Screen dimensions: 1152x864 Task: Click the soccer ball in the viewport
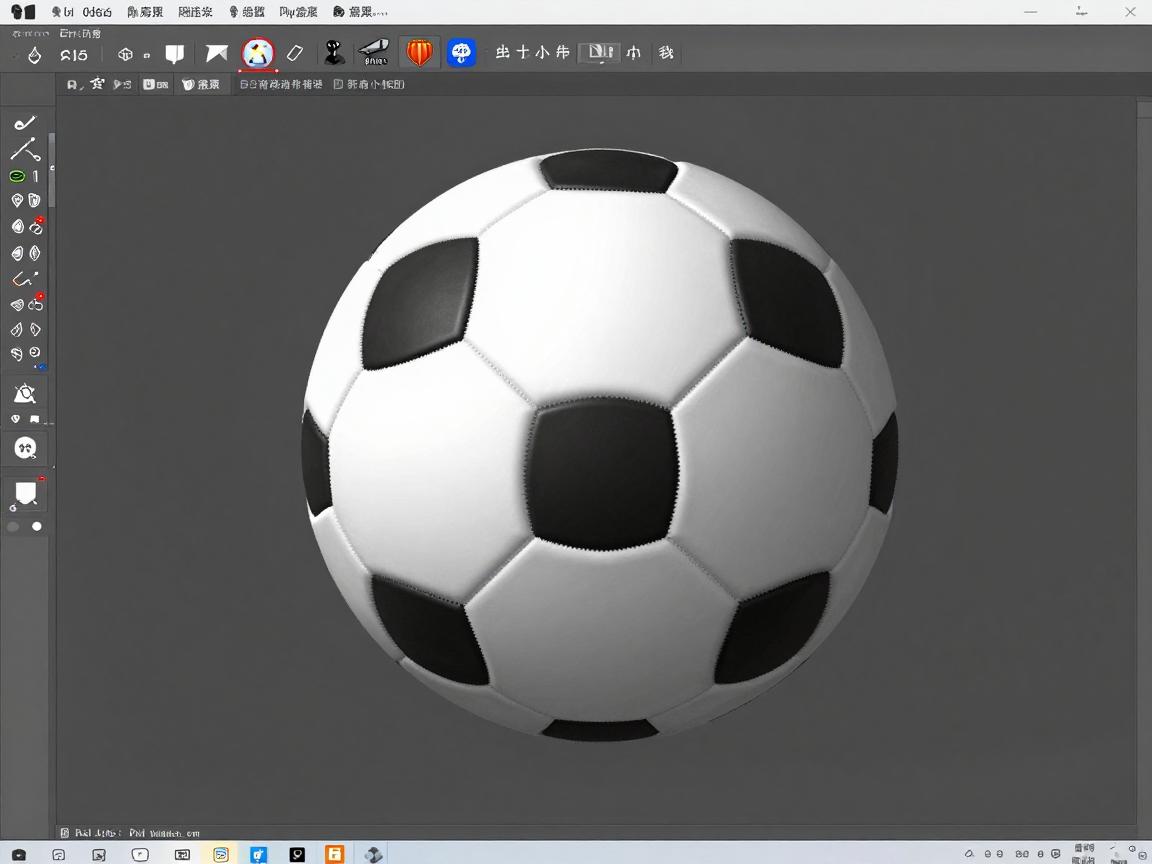click(600, 445)
